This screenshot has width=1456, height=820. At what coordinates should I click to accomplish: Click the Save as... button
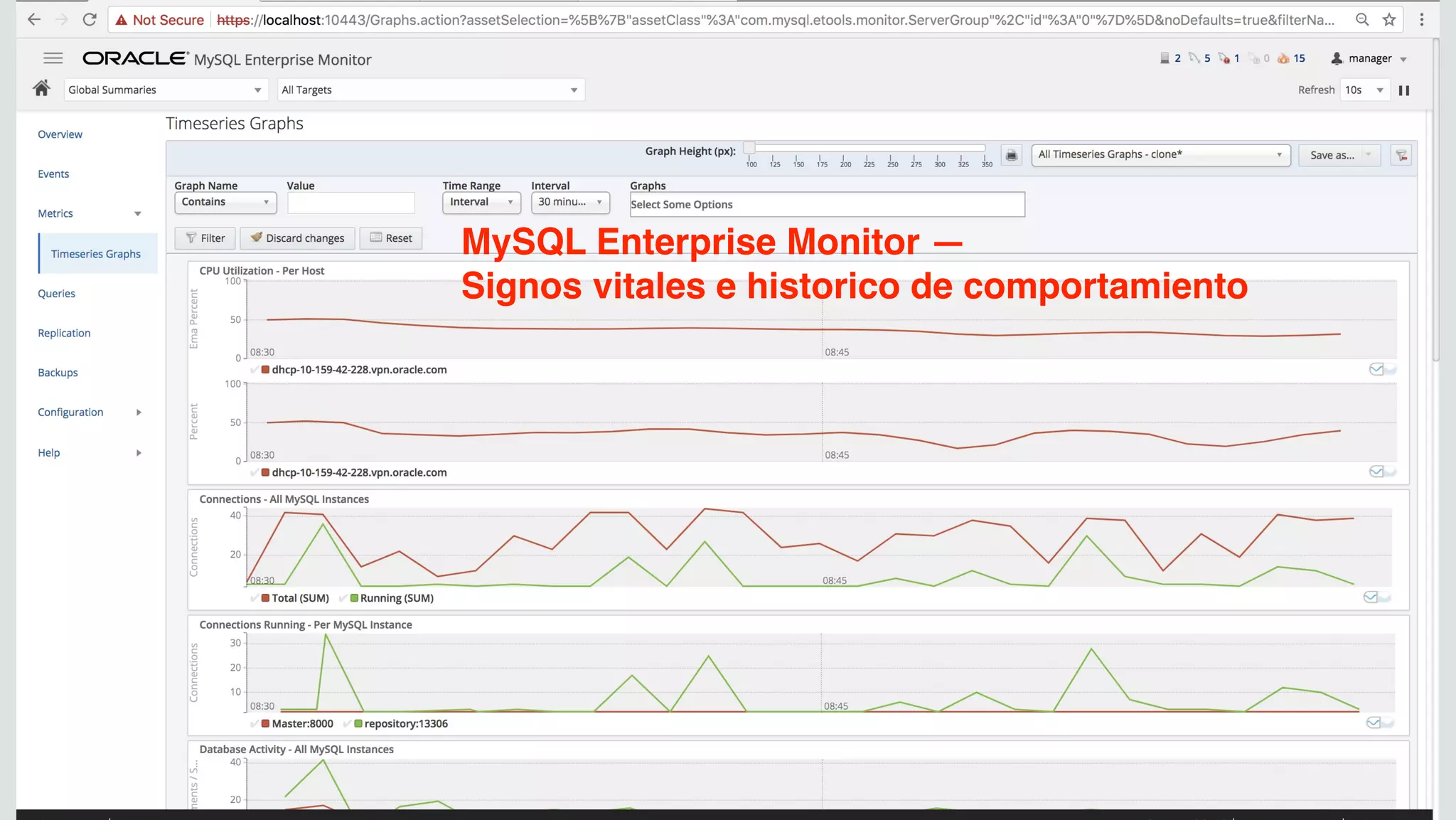tap(1332, 154)
